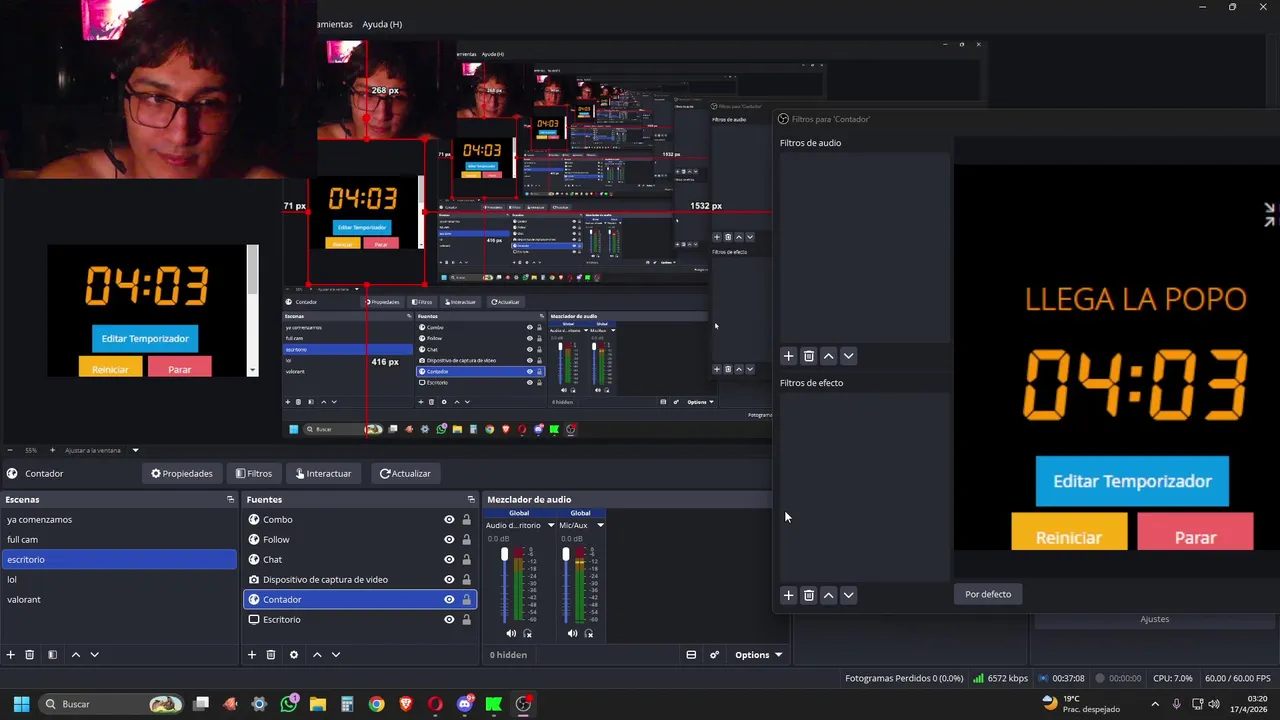Open WhatsApp from the taskbar

[289, 704]
